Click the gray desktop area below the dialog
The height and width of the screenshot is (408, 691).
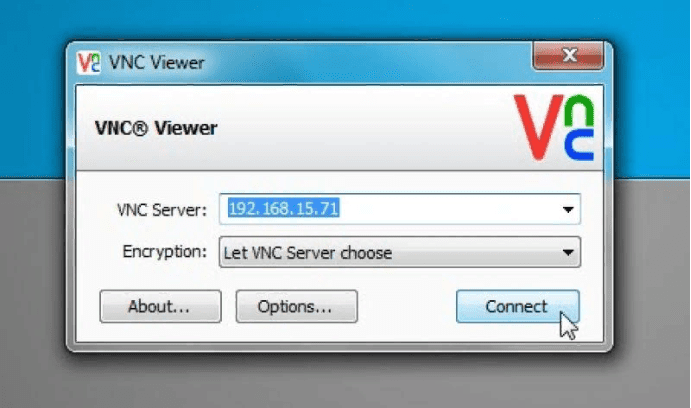(344, 381)
